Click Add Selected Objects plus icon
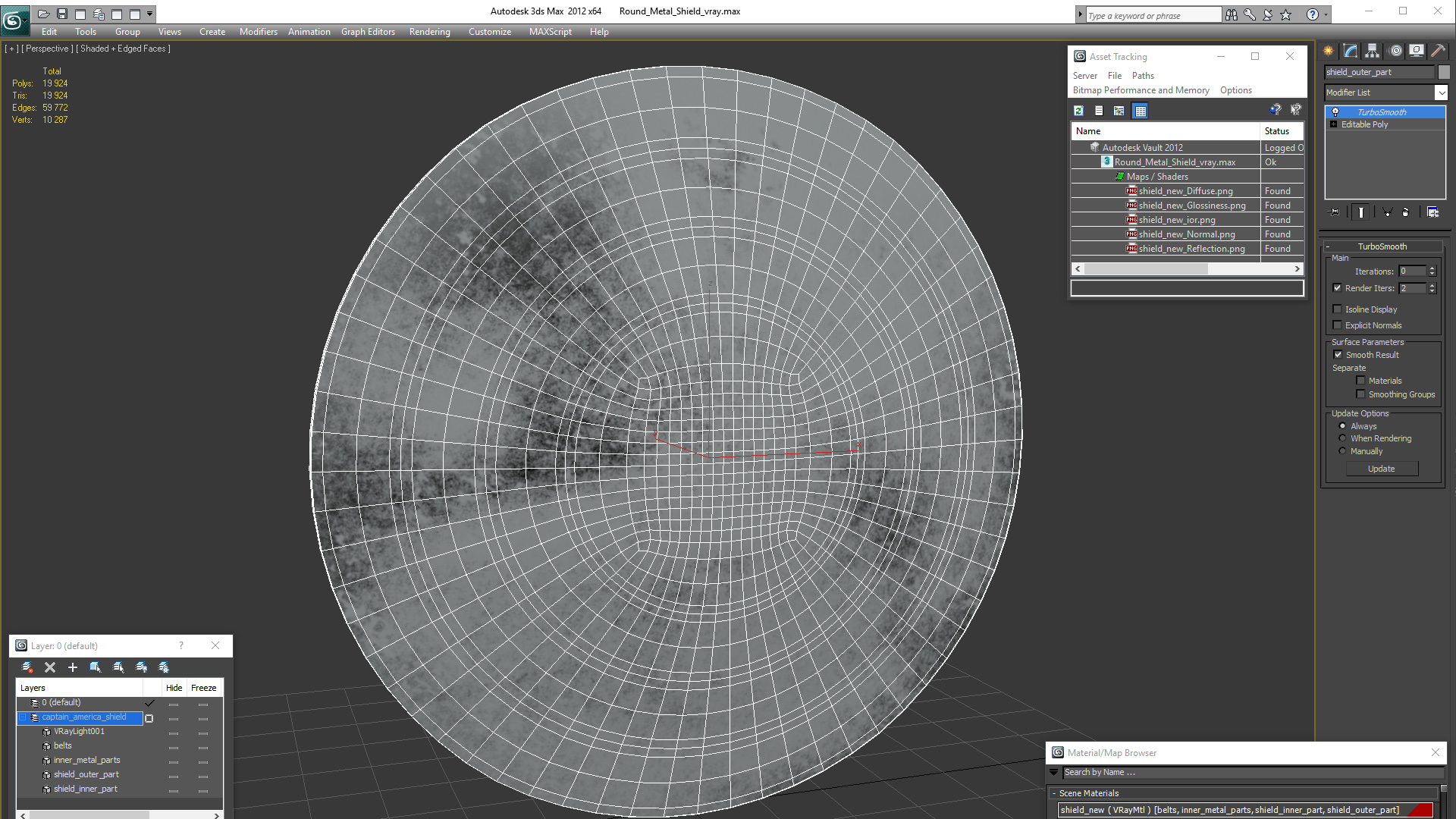The height and width of the screenshot is (819, 1456). (x=73, y=667)
